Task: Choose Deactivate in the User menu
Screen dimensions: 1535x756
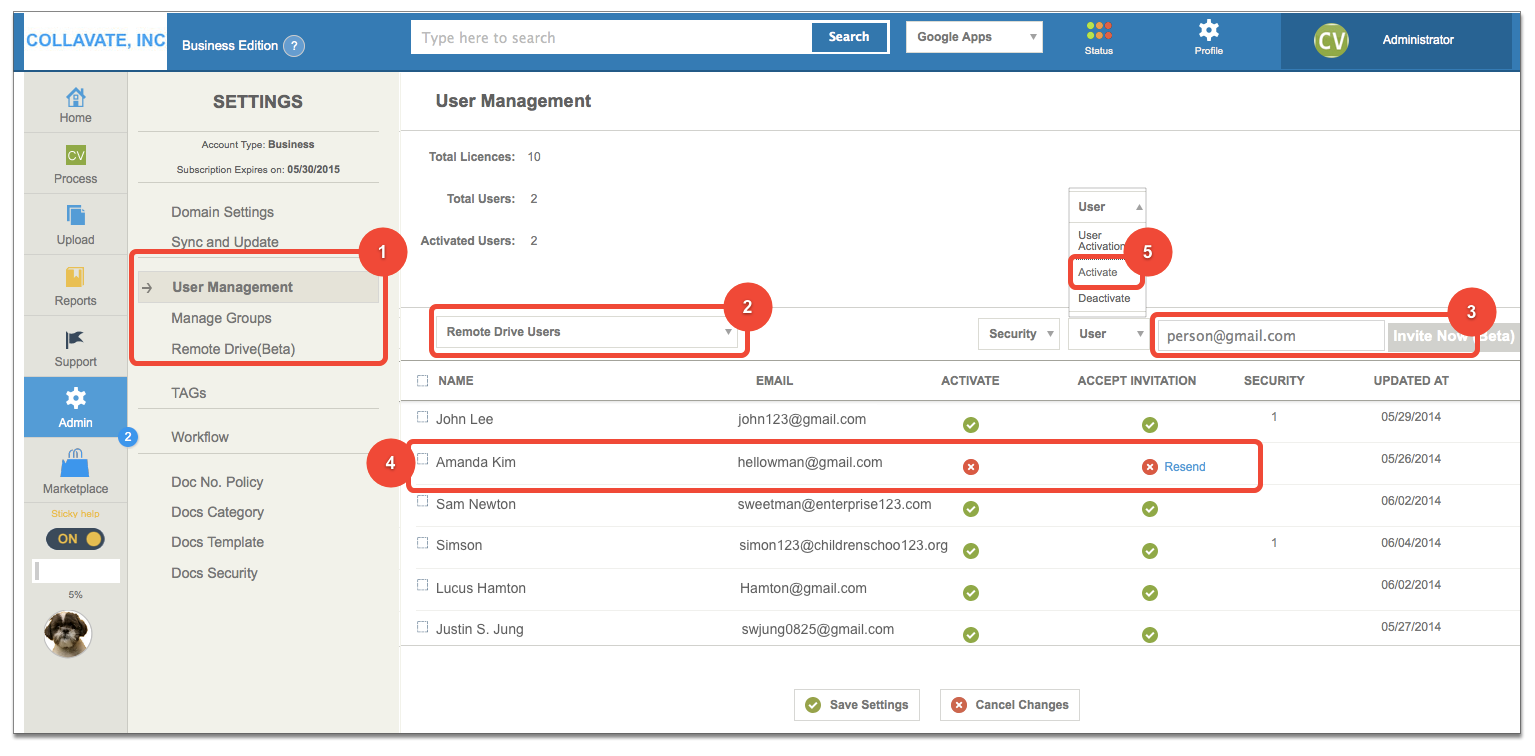Action: [1104, 298]
